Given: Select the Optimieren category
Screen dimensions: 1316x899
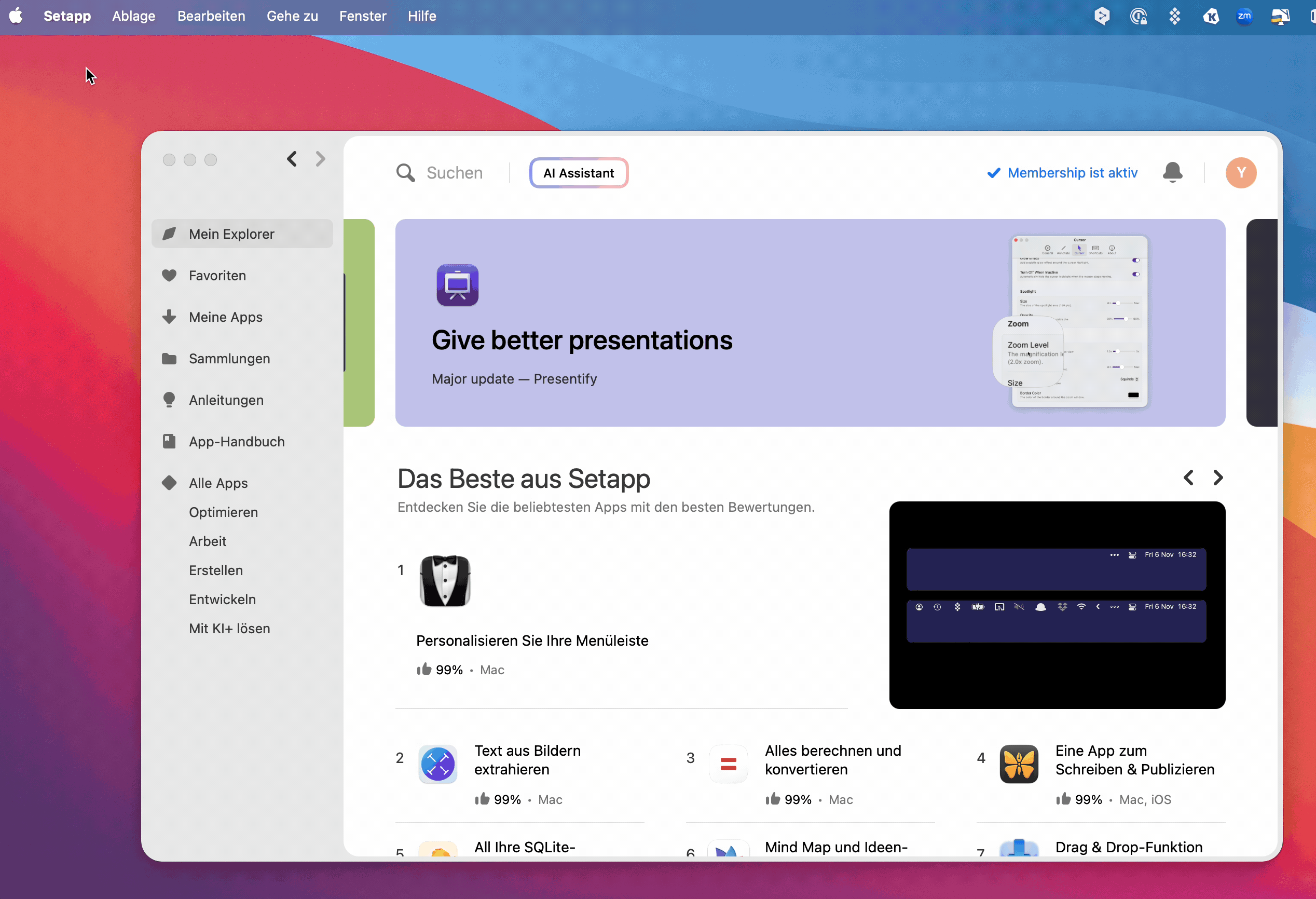Looking at the screenshot, I should click(x=223, y=512).
